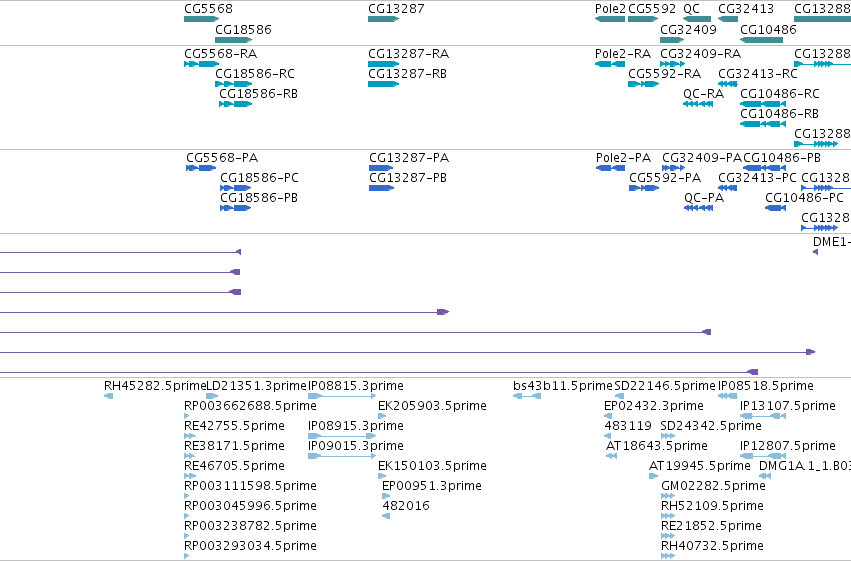Select EST EP00951.3prime
The width and height of the screenshot is (851, 561).
pos(386,496)
